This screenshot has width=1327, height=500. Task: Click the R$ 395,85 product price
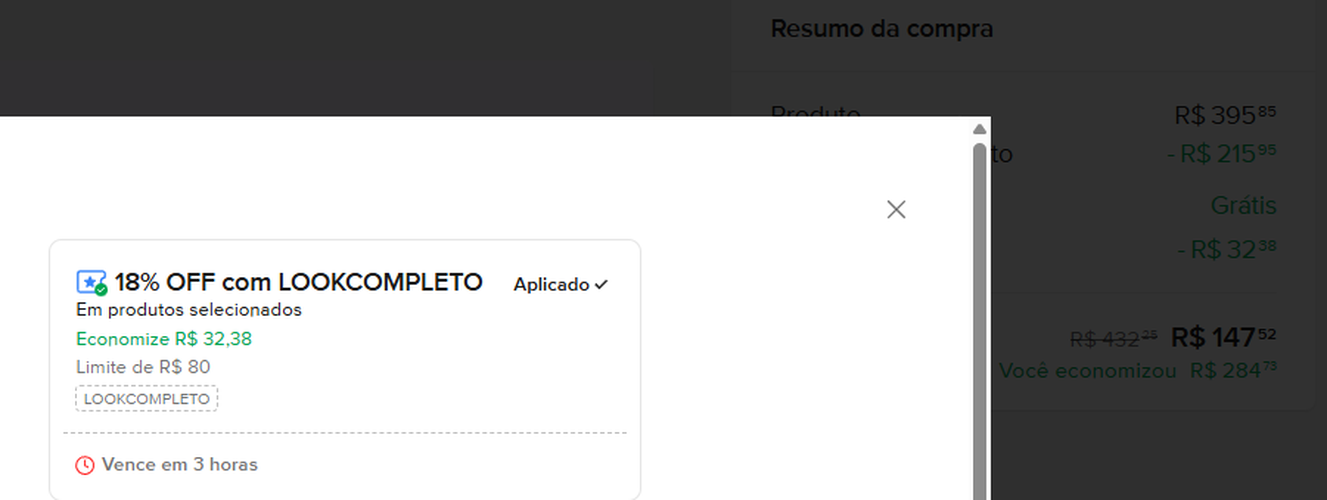click(x=1226, y=116)
